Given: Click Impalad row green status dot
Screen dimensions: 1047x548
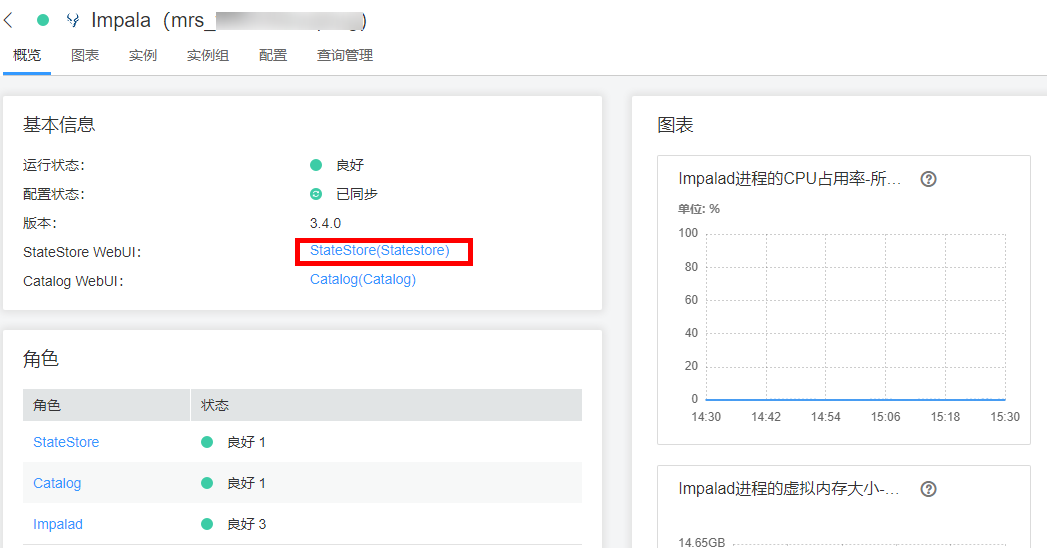Looking at the screenshot, I should tap(207, 524).
